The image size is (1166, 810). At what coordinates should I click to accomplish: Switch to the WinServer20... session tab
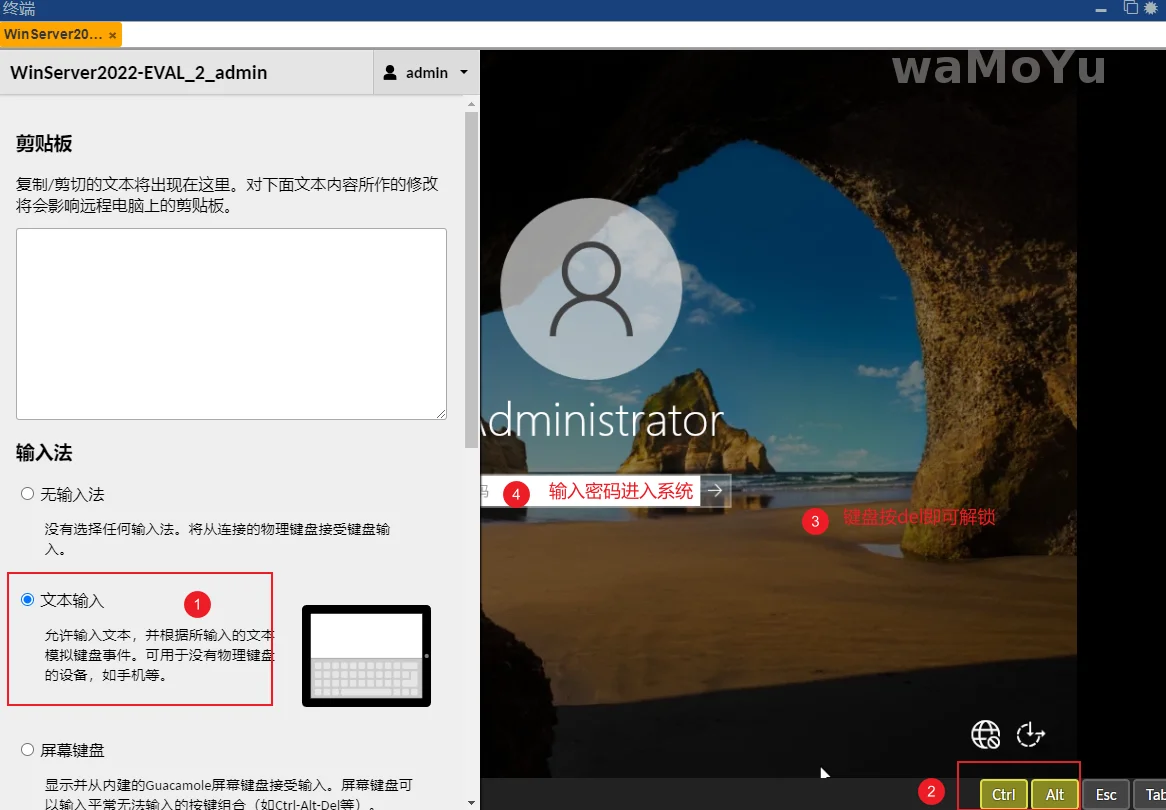click(53, 35)
